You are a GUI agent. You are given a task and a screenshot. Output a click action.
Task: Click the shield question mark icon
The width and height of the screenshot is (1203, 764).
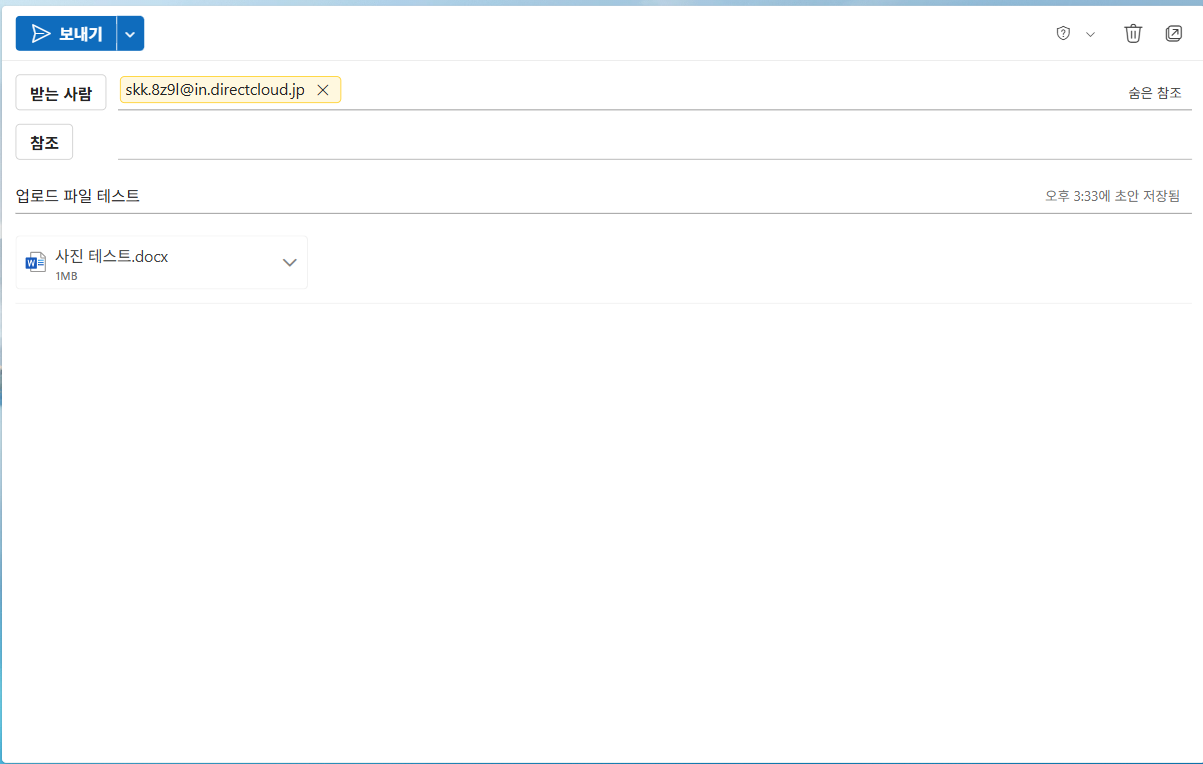[x=1063, y=34]
